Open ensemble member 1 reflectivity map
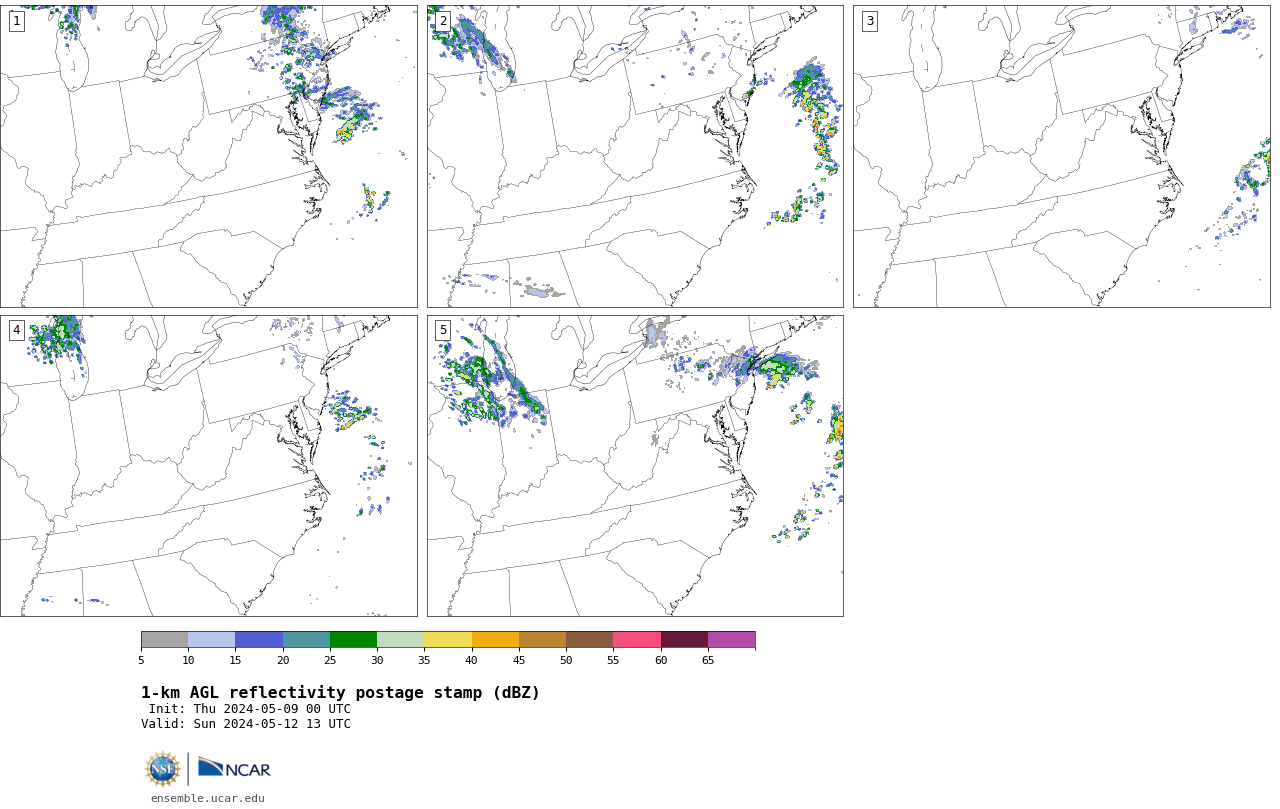This screenshot has height=809, width=1280. point(209,156)
